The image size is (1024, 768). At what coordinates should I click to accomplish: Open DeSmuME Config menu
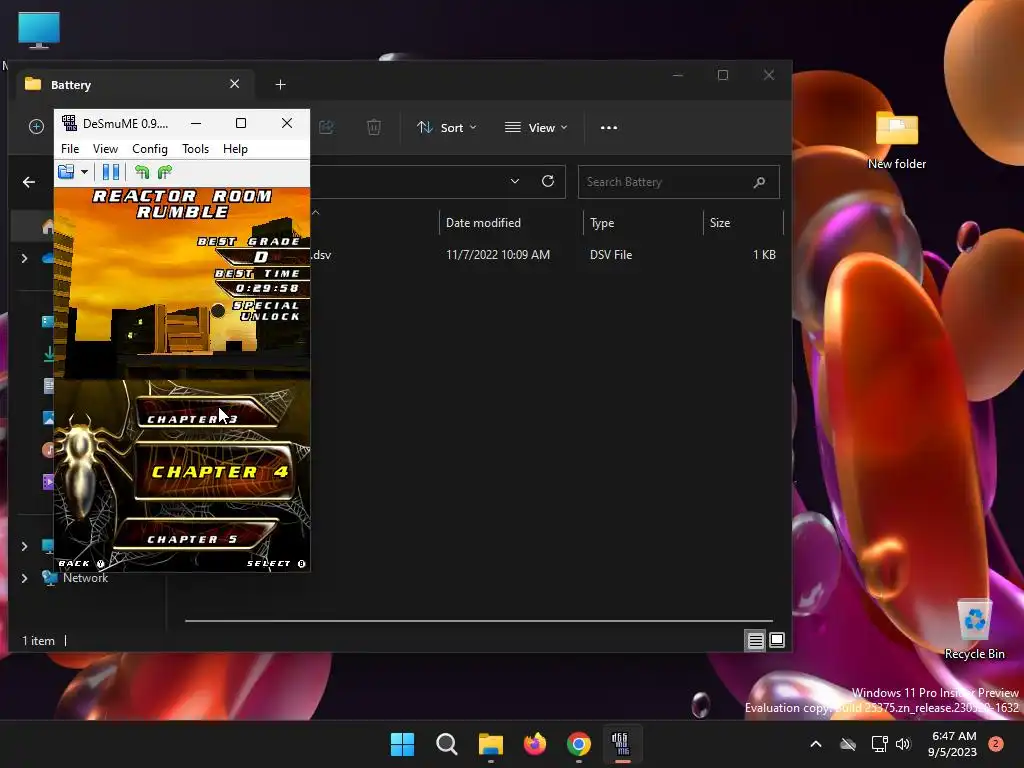tap(150, 149)
